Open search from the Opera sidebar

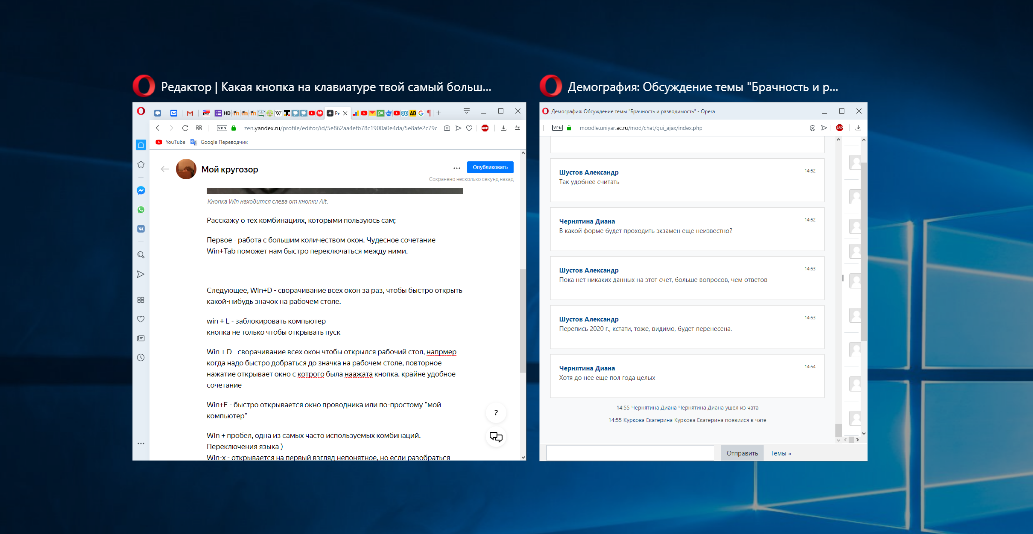(141, 254)
